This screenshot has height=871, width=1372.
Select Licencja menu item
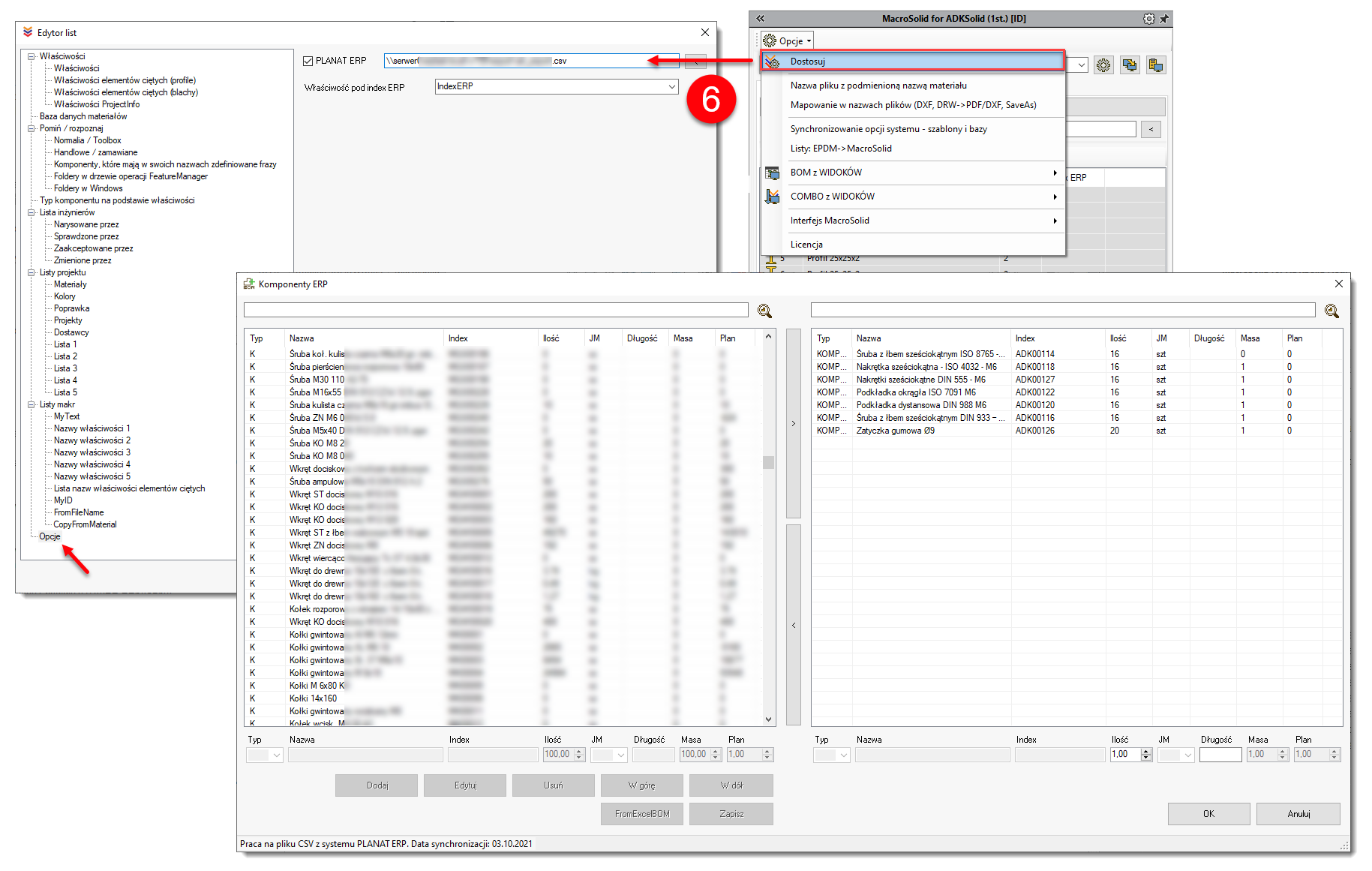pos(913,245)
